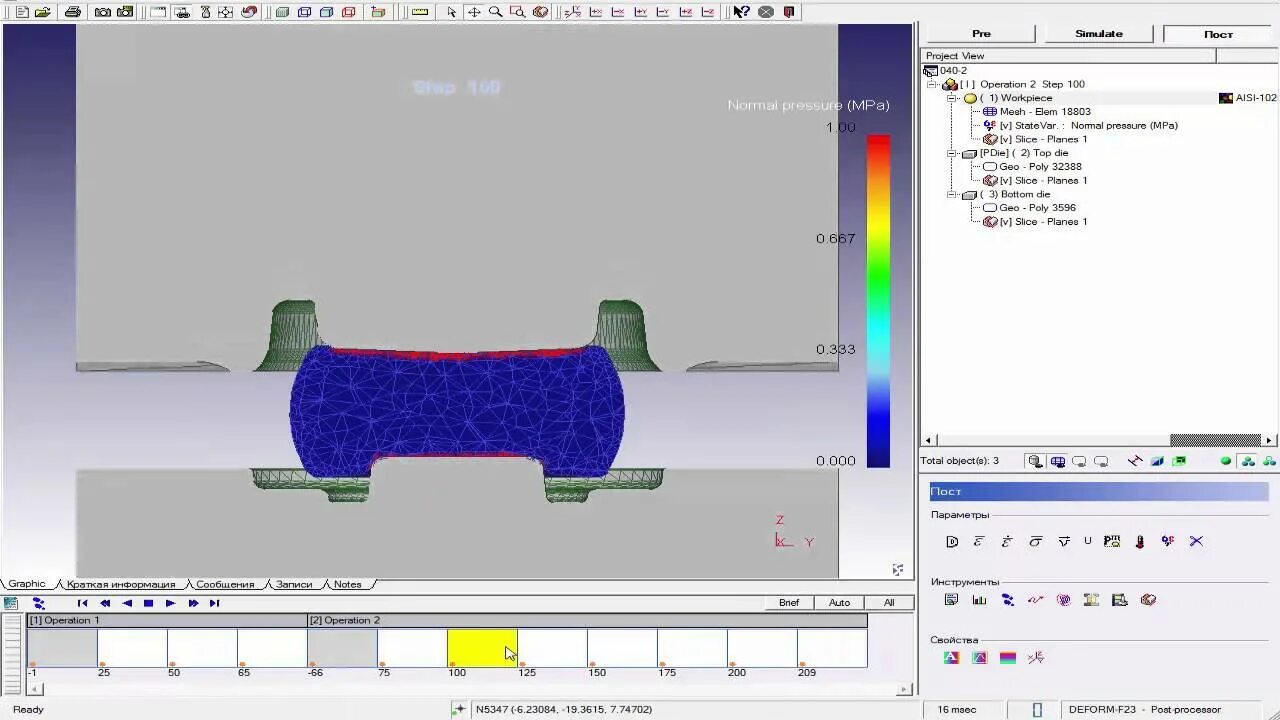Select the pointer arrow tool
The height and width of the screenshot is (720, 1280).
pyautogui.click(x=452, y=12)
